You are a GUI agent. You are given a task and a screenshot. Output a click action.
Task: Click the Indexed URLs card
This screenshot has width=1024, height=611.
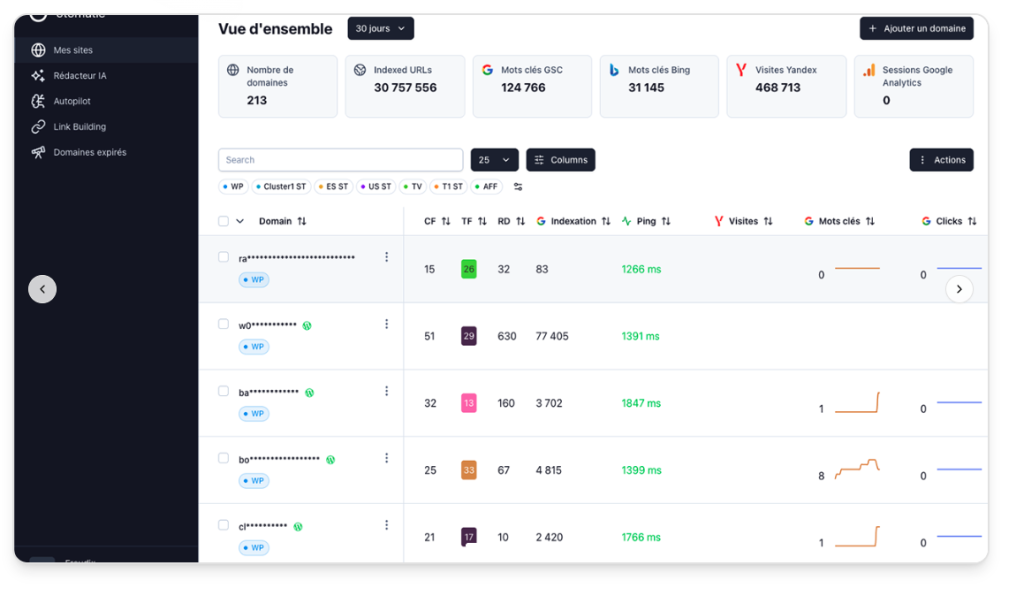(x=405, y=86)
